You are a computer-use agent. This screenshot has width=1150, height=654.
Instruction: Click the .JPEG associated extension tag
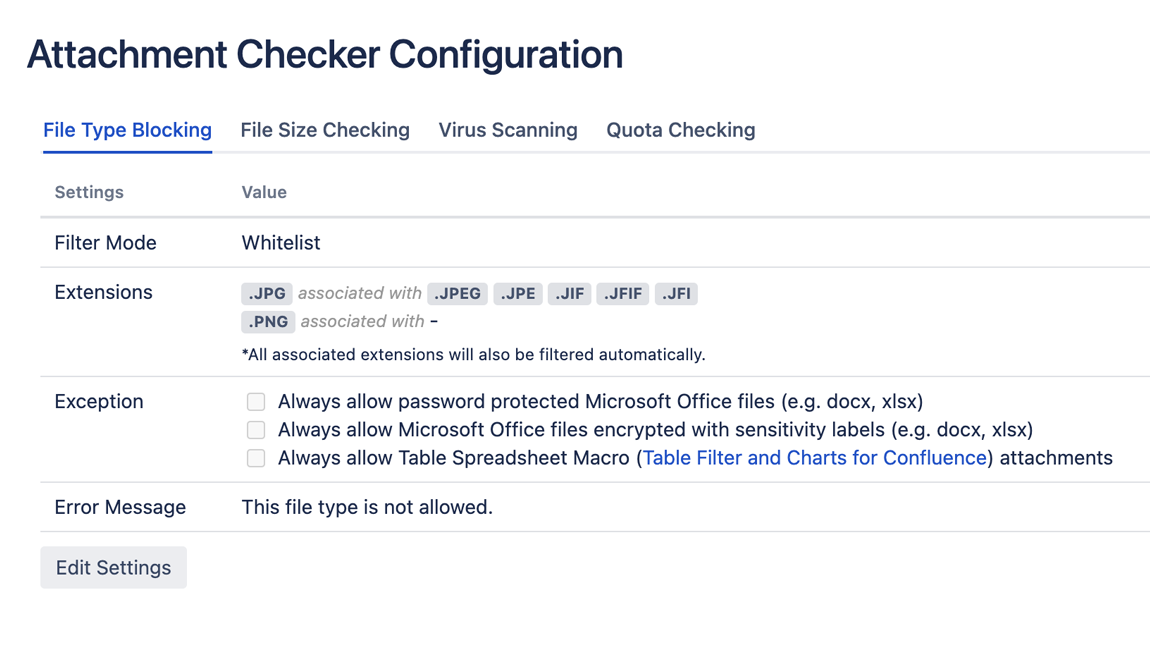click(x=457, y=294)
